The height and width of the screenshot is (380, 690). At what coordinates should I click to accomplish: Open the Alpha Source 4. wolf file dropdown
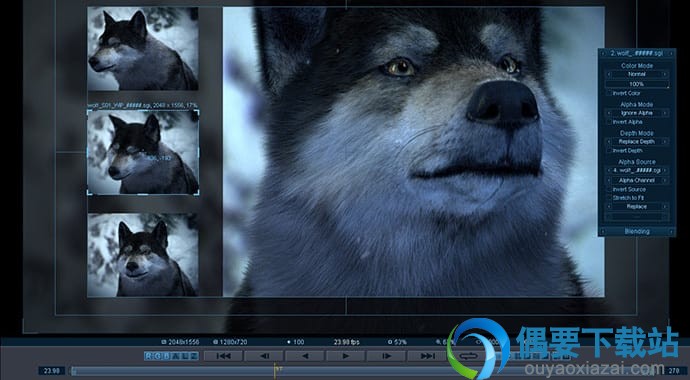637,171
